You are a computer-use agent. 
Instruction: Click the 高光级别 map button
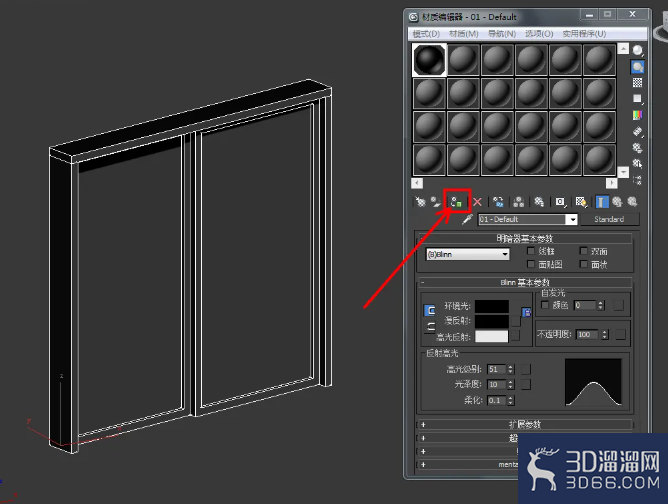(x=526, y=369)
